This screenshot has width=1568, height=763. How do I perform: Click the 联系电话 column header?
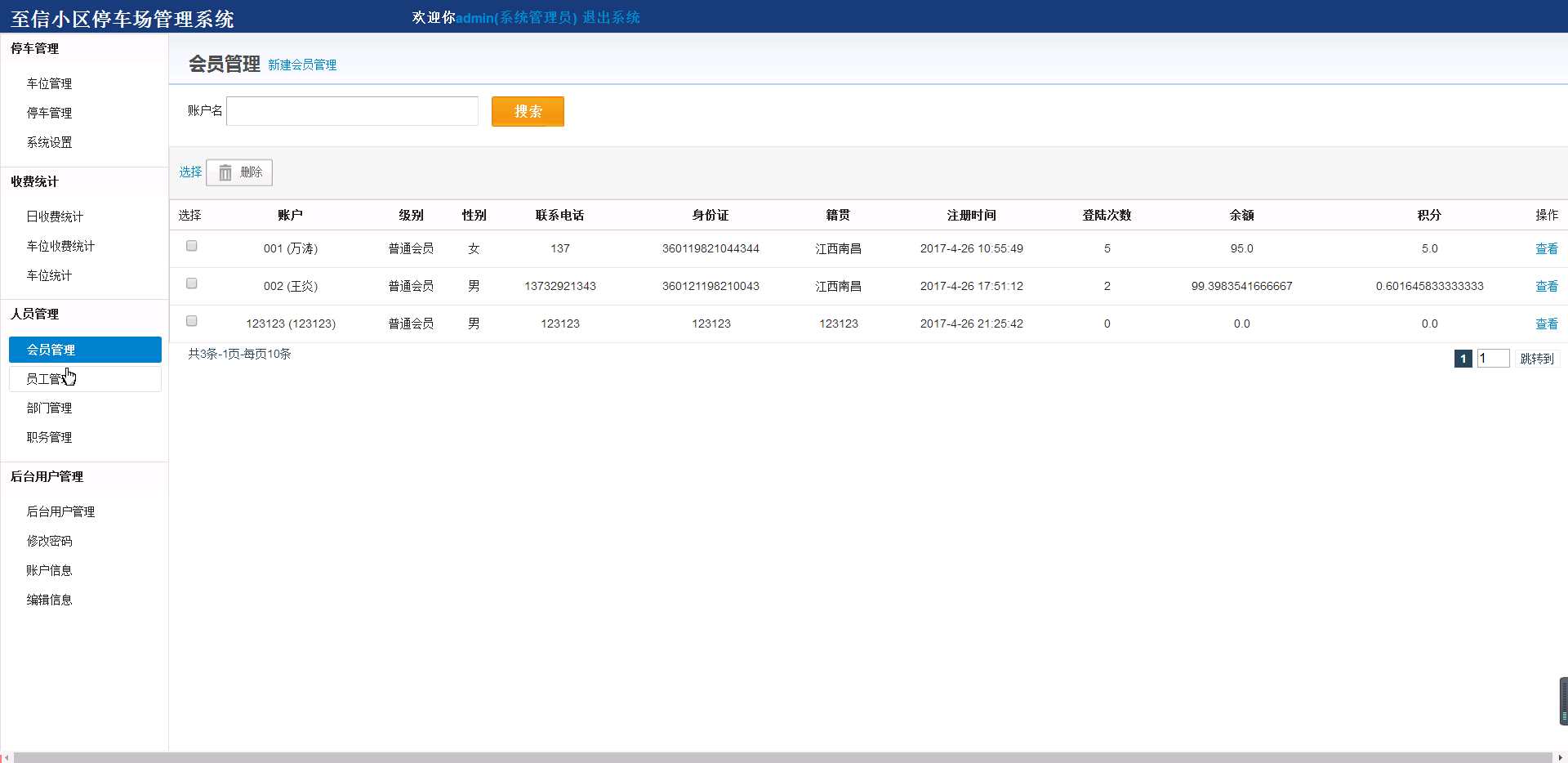click(559, 215)
